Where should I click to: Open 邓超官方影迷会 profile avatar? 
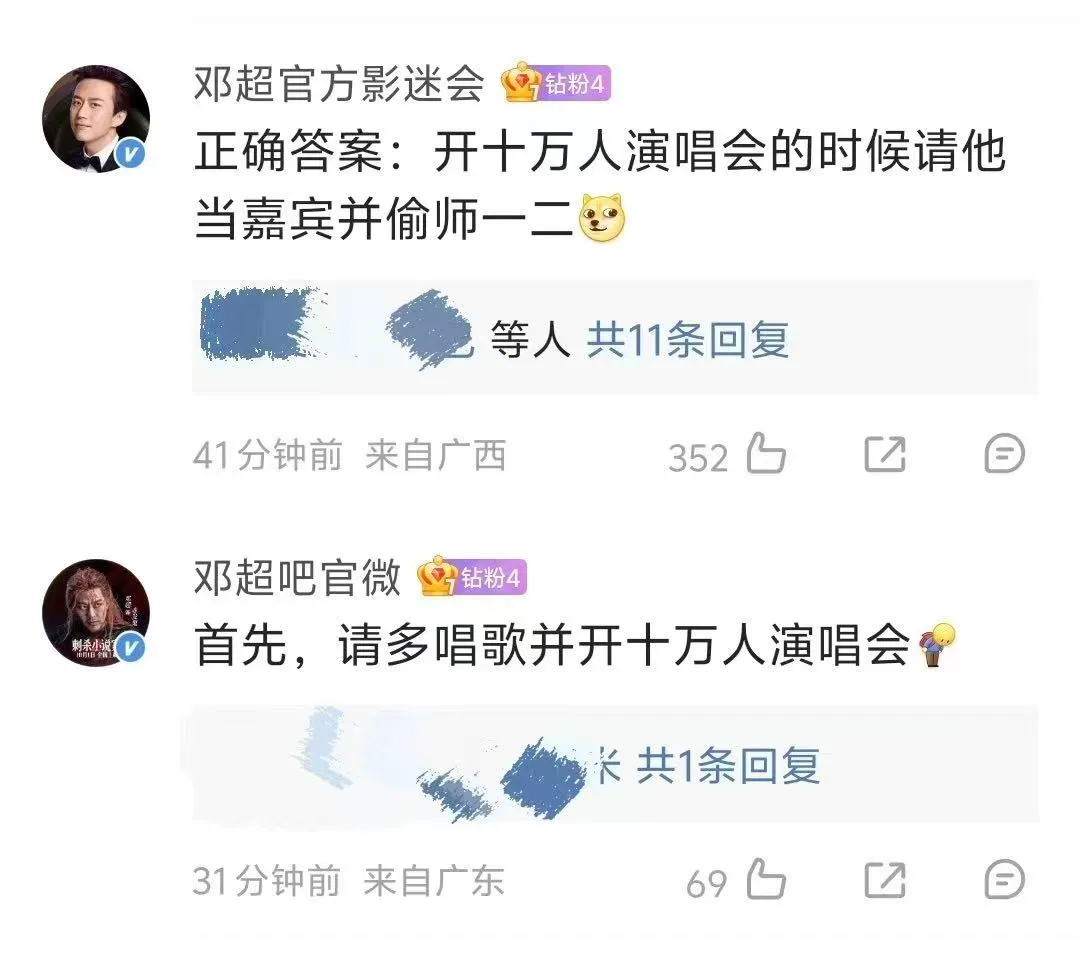point(96,118)
